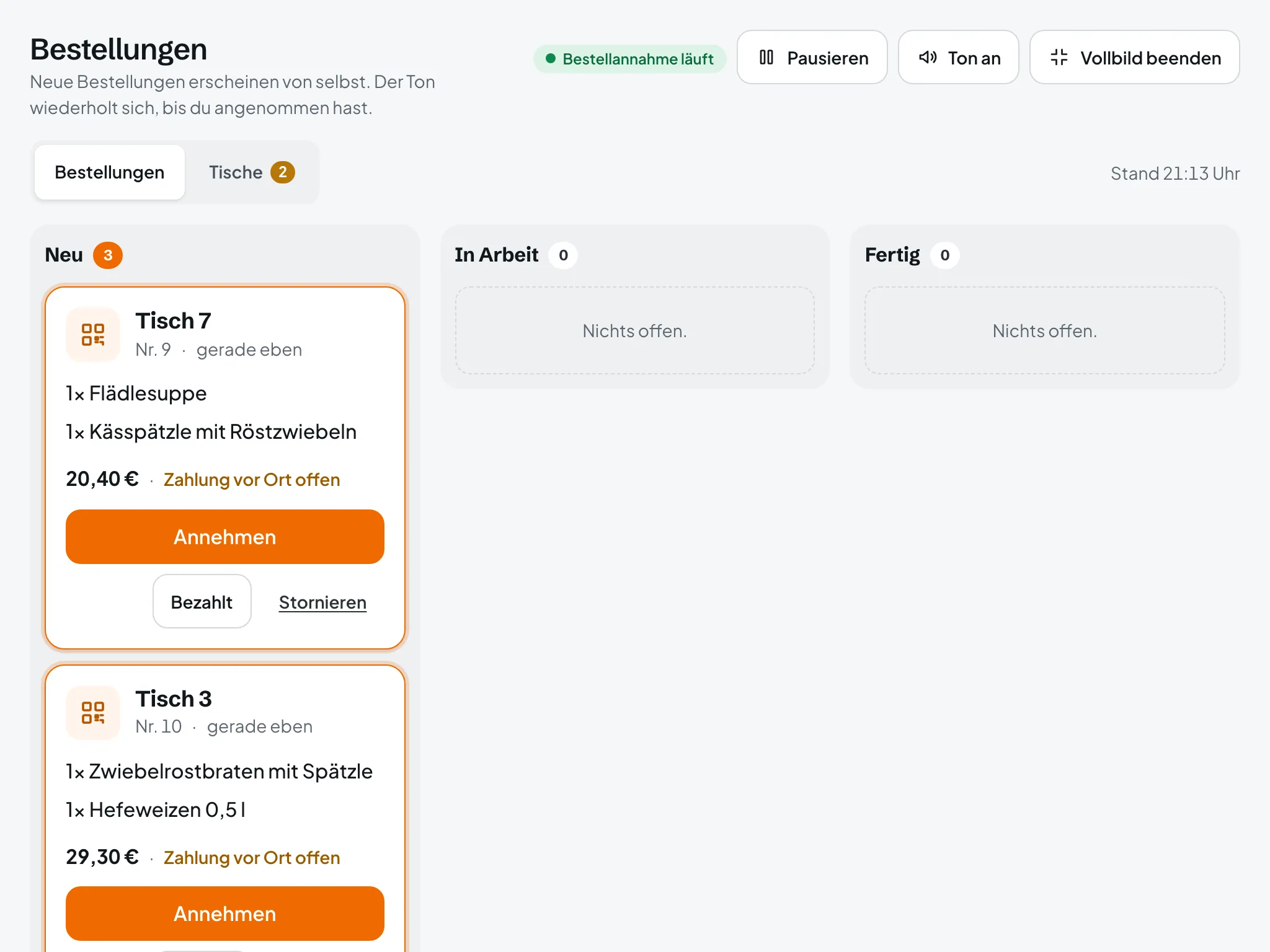Click the Tisch 7 card title

coord(174,321)
